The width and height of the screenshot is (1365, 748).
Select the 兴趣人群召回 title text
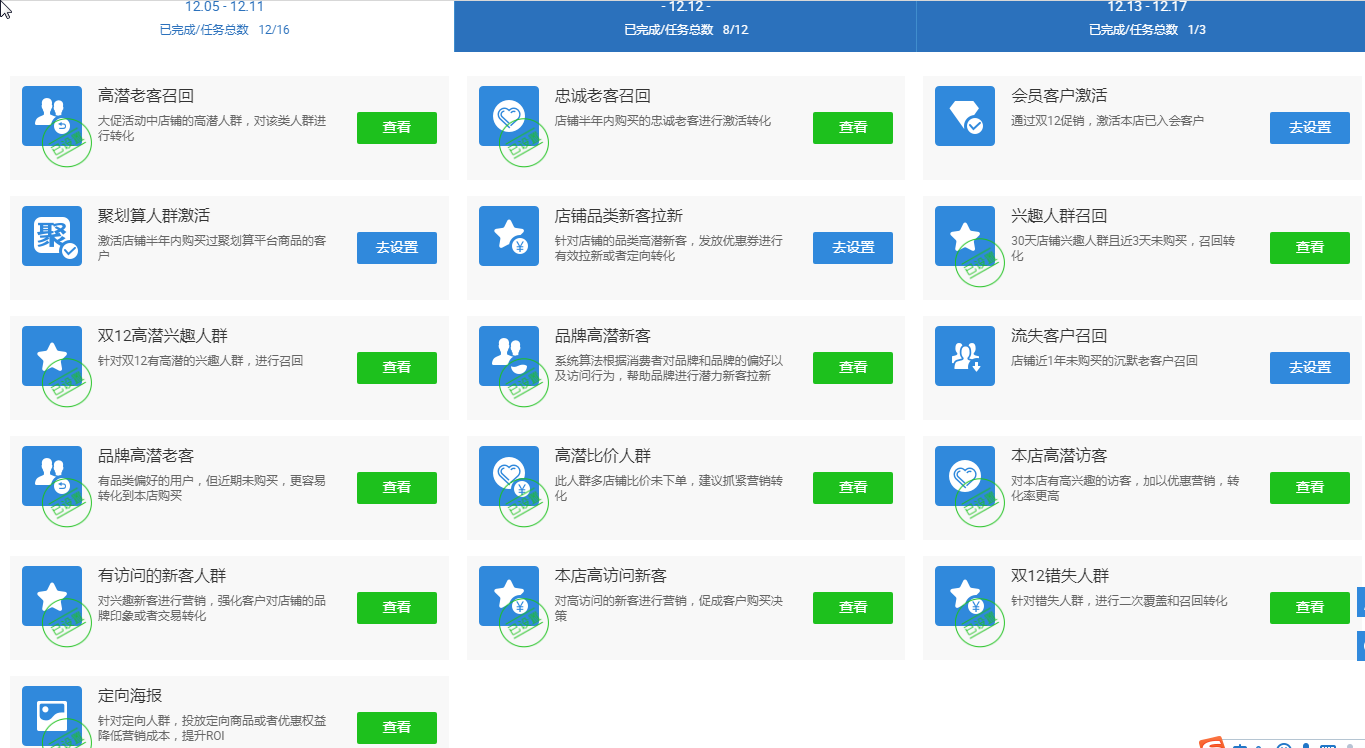(1059, 216)
